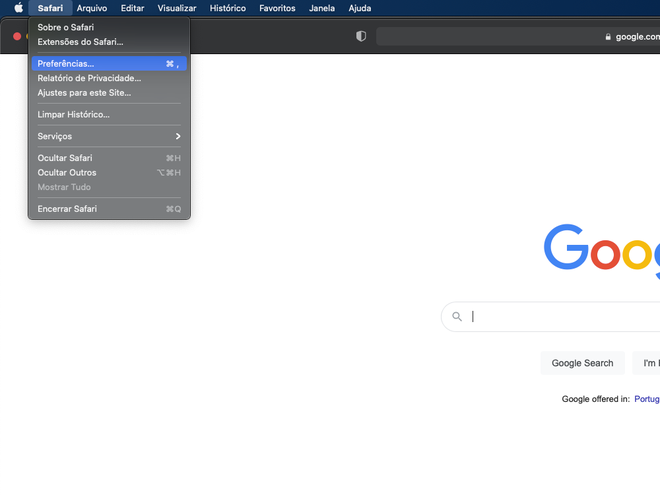Click the privacy shield icon in Safari toolbar
660x495 pixels.
(x=361, y=36)
